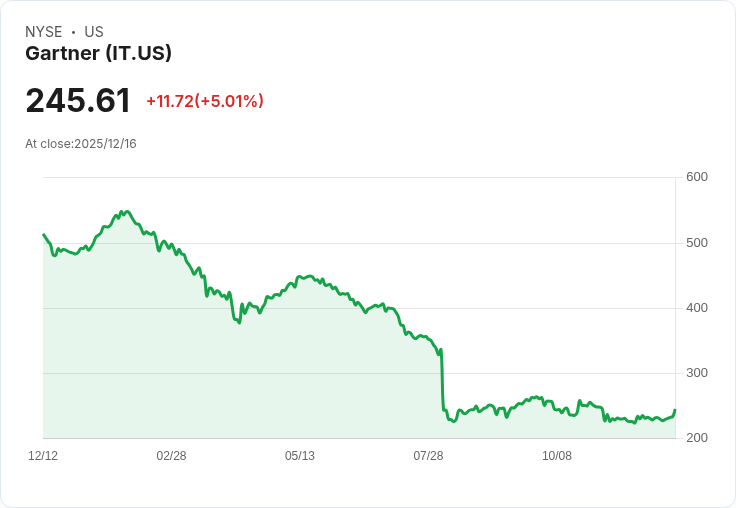Screen dimensions: 736x508
Task: Click the 245.61 current price
Action: pos(78,100)
